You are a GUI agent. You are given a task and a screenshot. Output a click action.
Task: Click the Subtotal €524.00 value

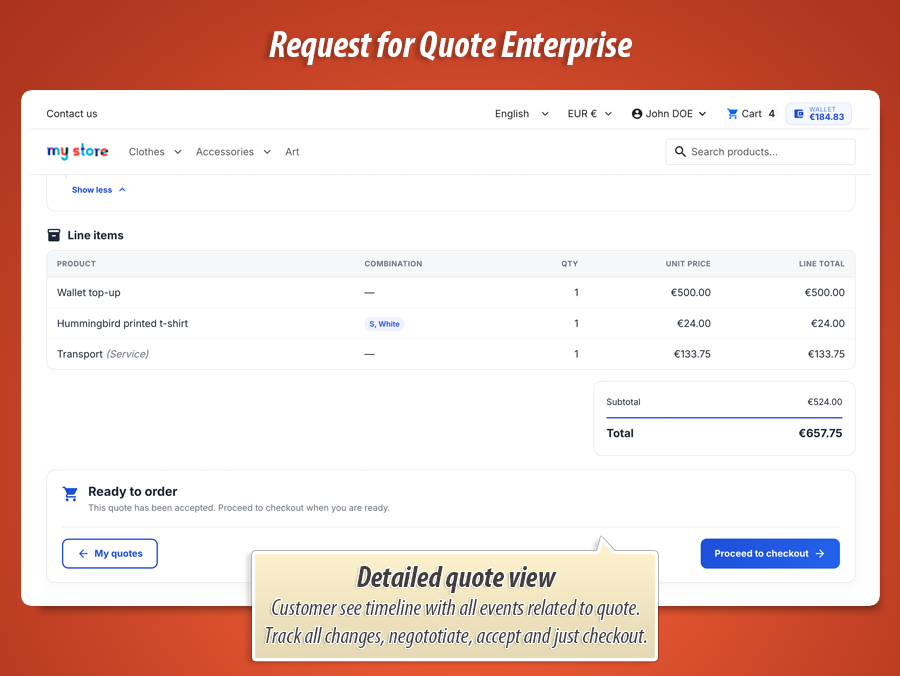[x=825, y=402]
